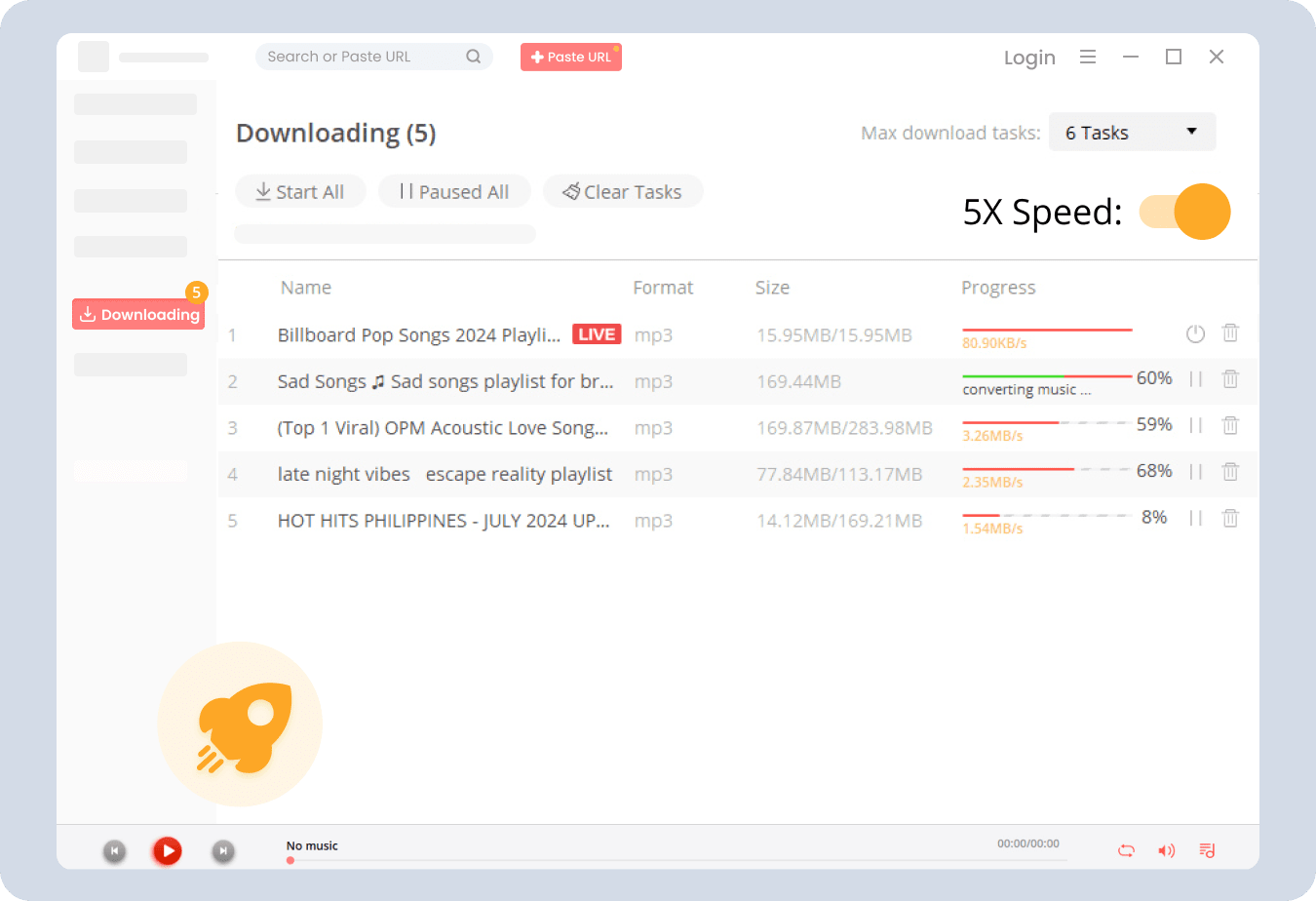Search using the magnifier in the search bar

(x=474, y=57)
